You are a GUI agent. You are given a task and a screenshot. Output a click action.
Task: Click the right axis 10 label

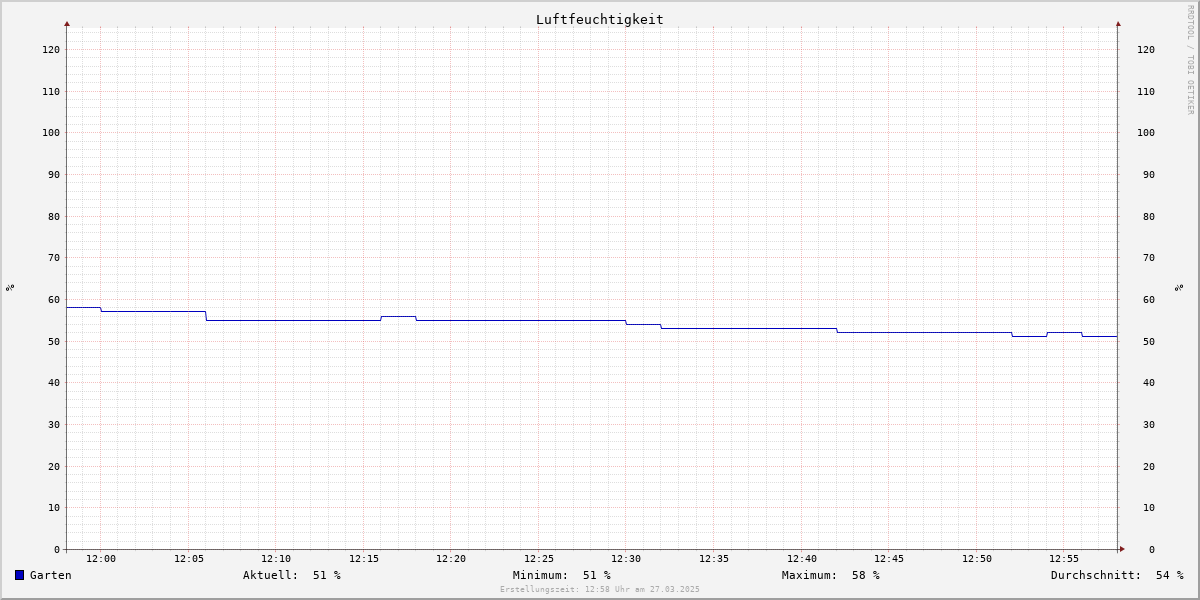tap(1149, 507)
